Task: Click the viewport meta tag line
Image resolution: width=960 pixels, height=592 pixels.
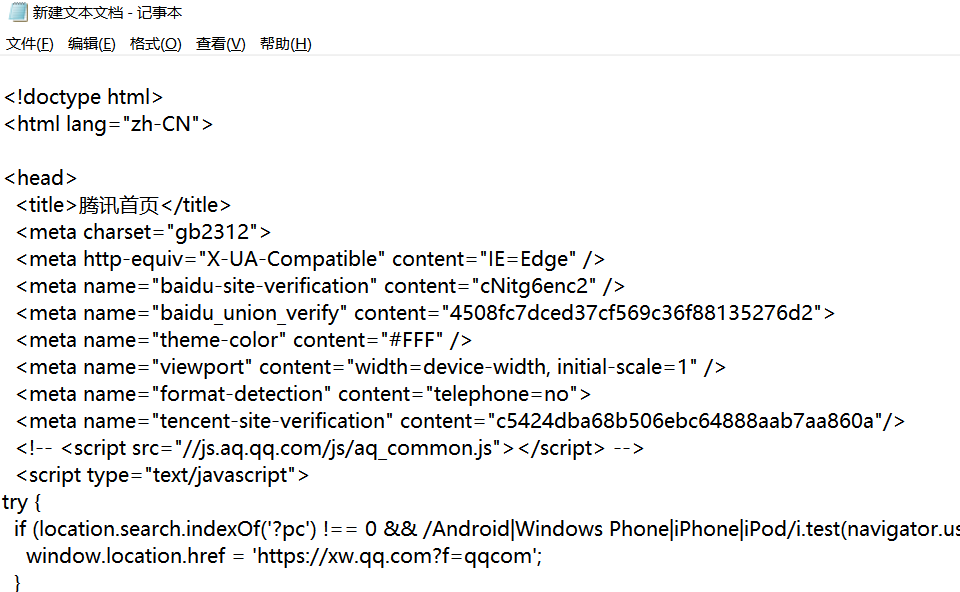Action: click(370, 367)
